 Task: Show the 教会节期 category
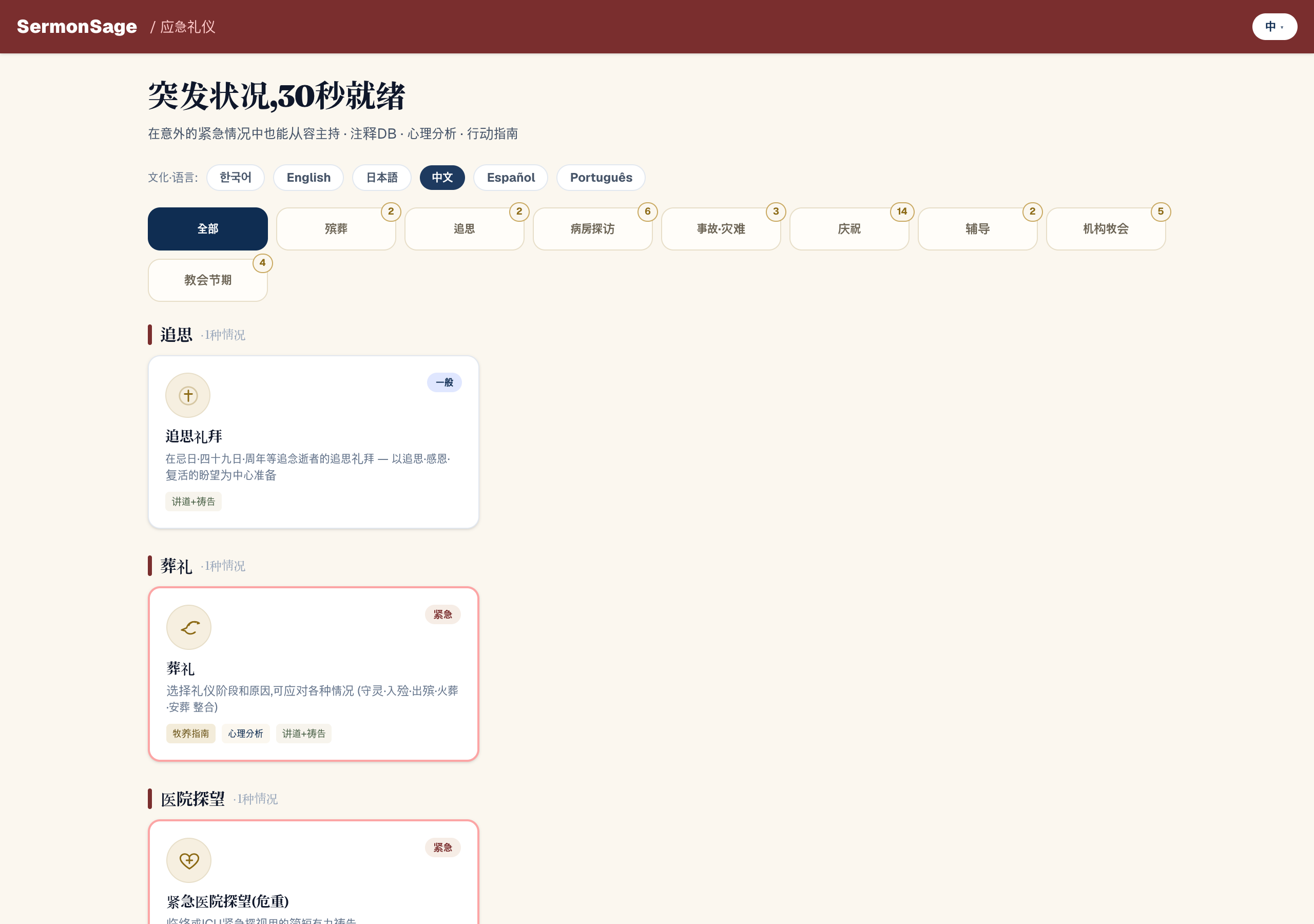point(208,280)
